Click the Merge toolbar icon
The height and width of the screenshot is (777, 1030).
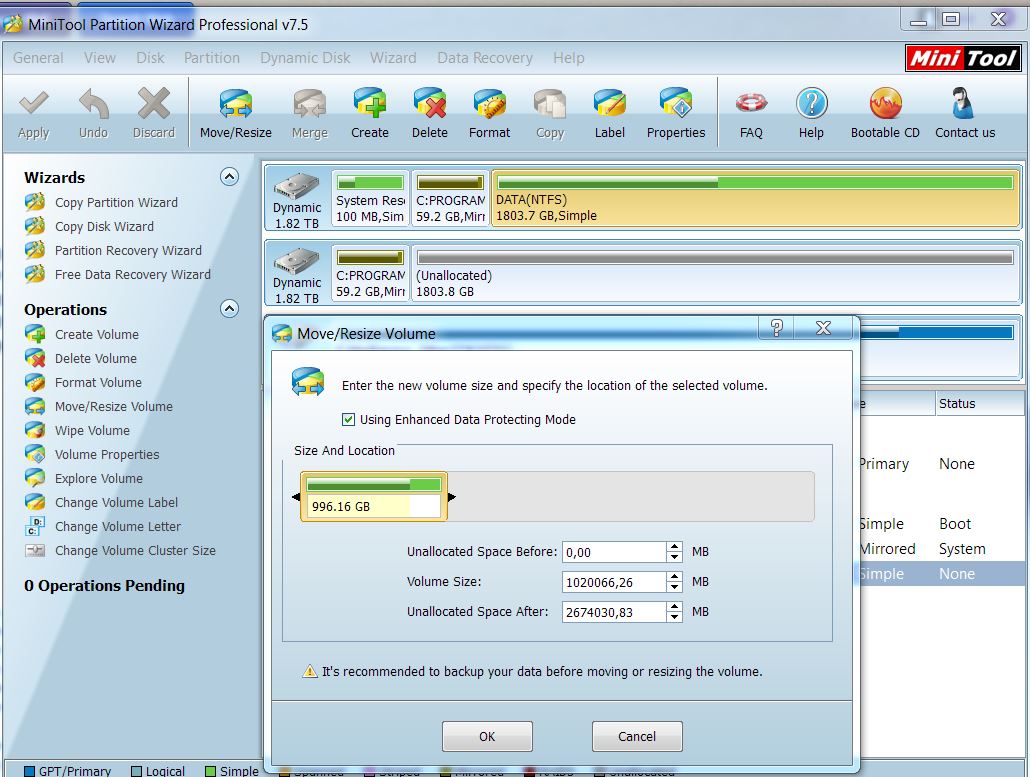(309, 103)
